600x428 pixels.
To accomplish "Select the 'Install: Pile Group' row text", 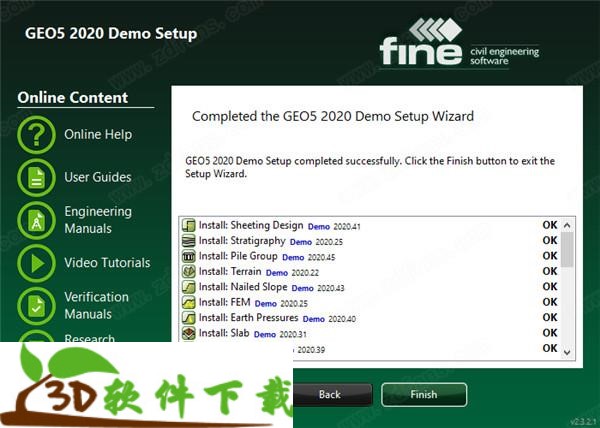I will (x=238, y=256).
